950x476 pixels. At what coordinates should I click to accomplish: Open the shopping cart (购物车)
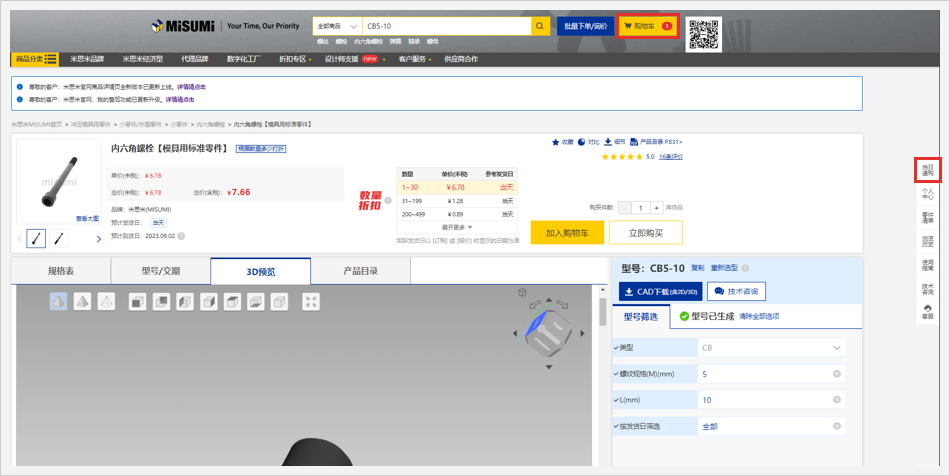(x=648, y=26)
